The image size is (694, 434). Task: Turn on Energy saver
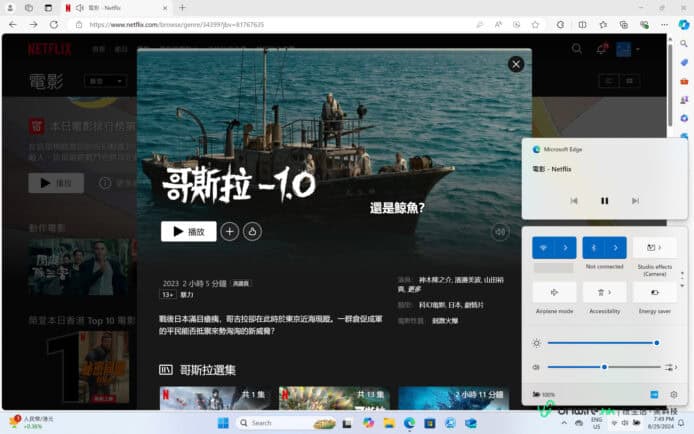click(655, 292)
